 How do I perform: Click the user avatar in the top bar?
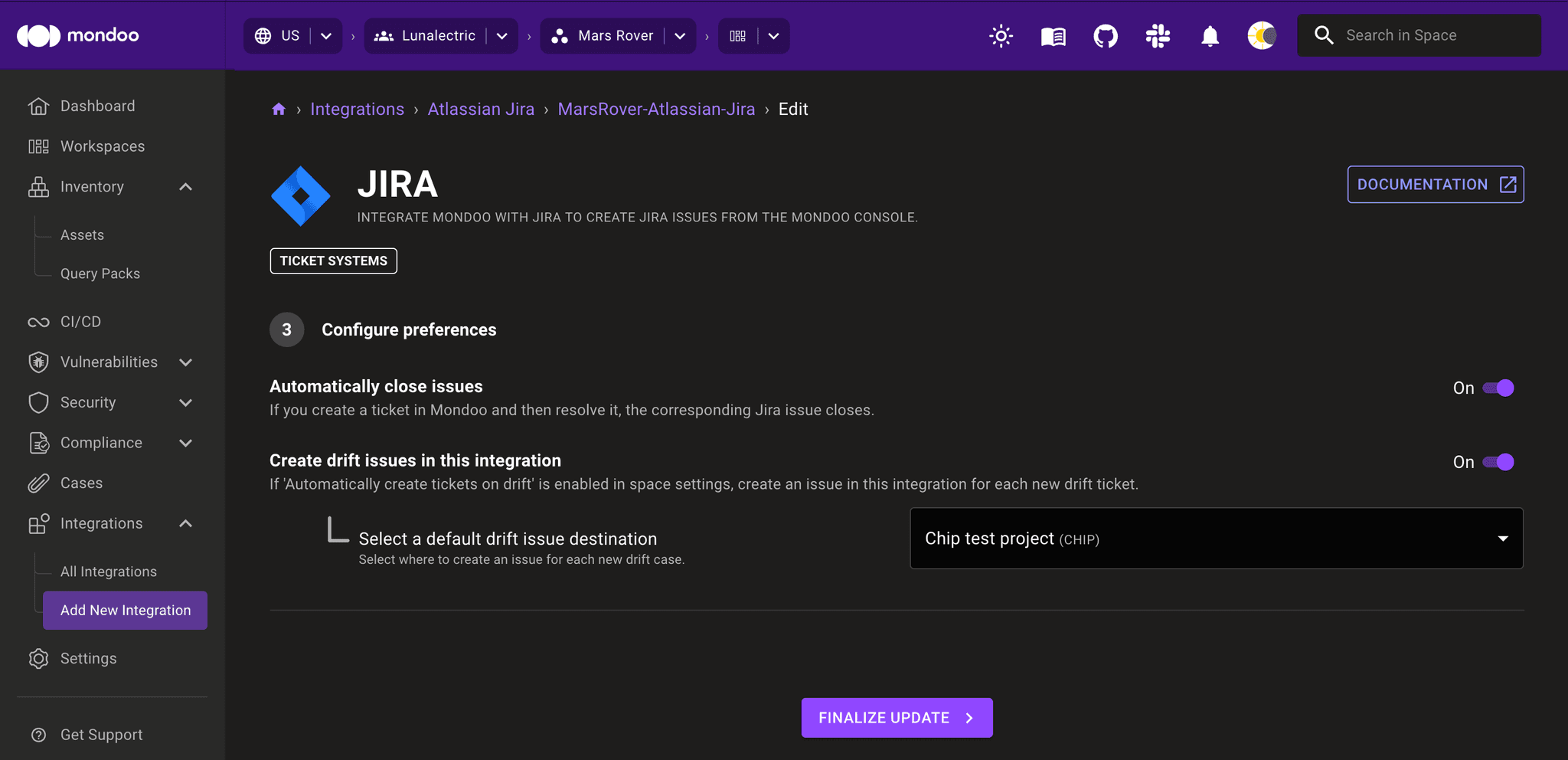click(1262, 35)
